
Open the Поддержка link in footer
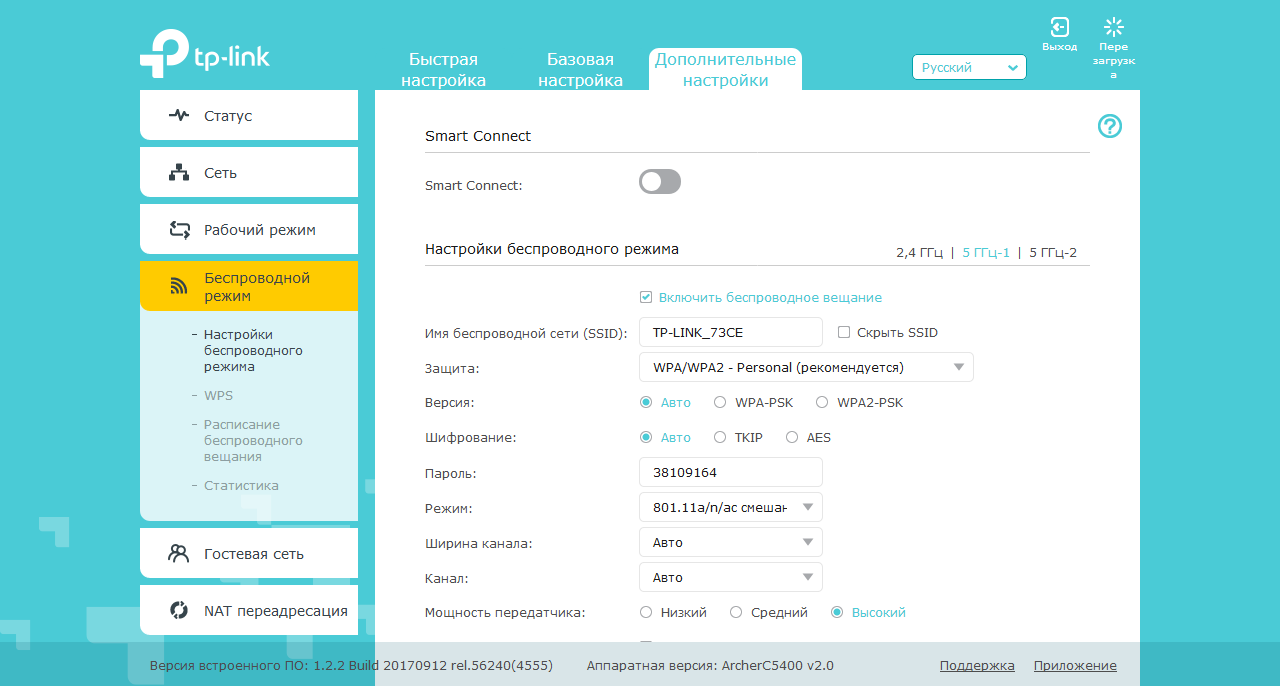977,666
